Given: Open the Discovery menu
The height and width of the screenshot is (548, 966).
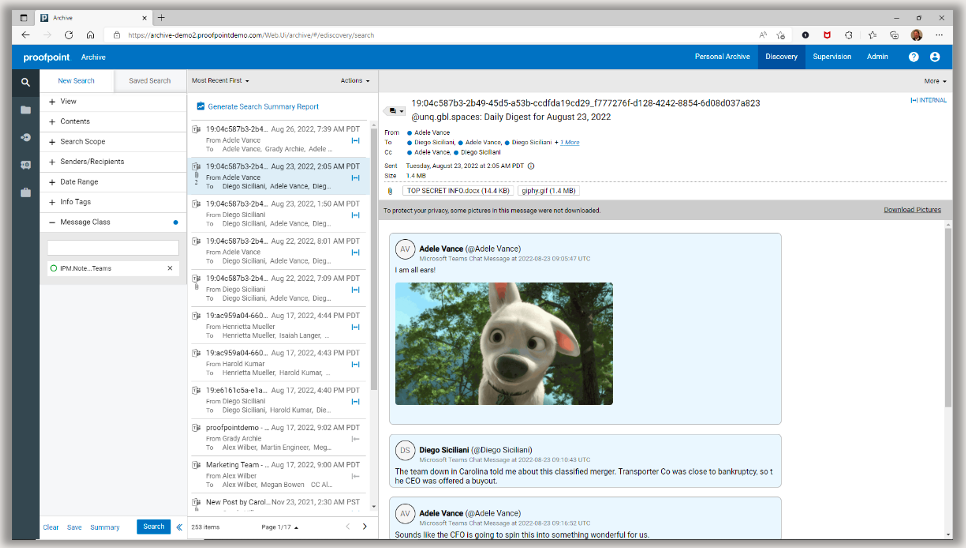Looking at the screenshot, I should tap(781, 57).
